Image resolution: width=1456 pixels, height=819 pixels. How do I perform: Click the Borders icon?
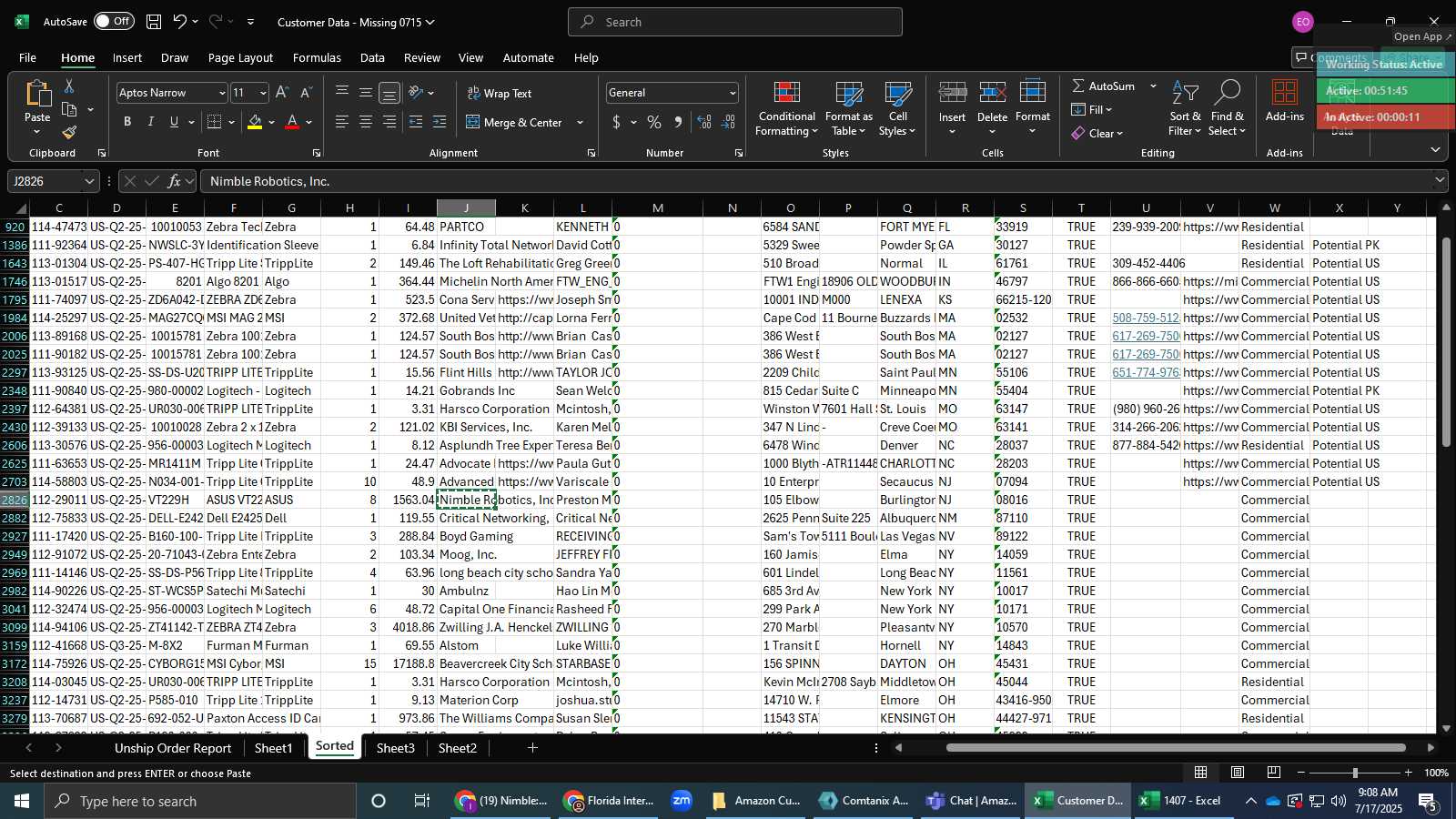tap(215, 122)
